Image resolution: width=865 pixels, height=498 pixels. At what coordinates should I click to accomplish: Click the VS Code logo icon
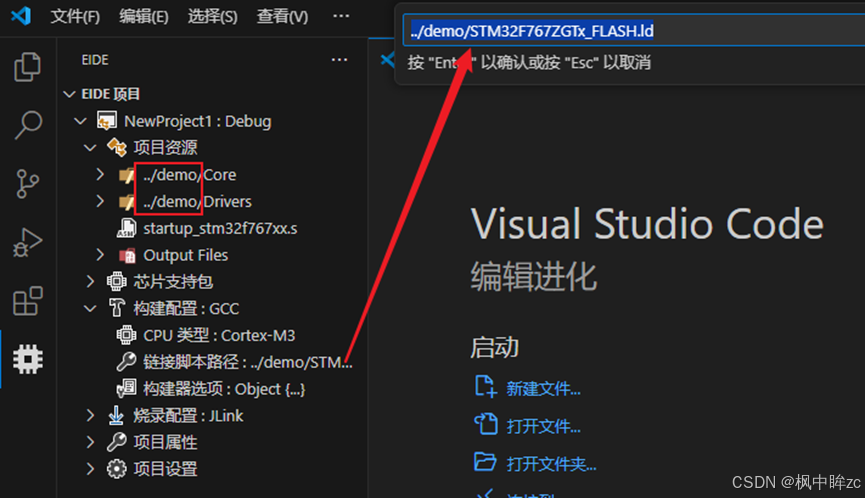click(x=20, y=15)
